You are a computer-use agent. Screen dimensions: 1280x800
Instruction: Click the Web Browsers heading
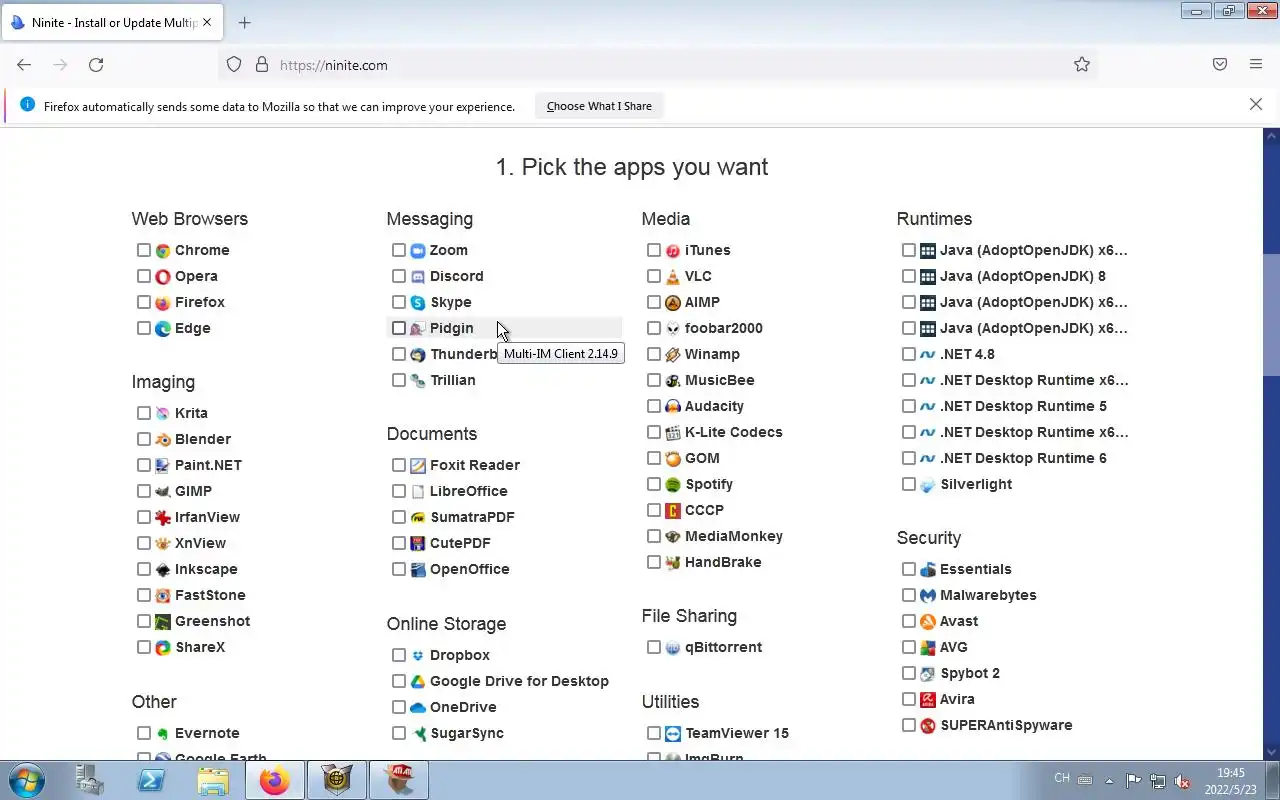(x=190, y=219)
